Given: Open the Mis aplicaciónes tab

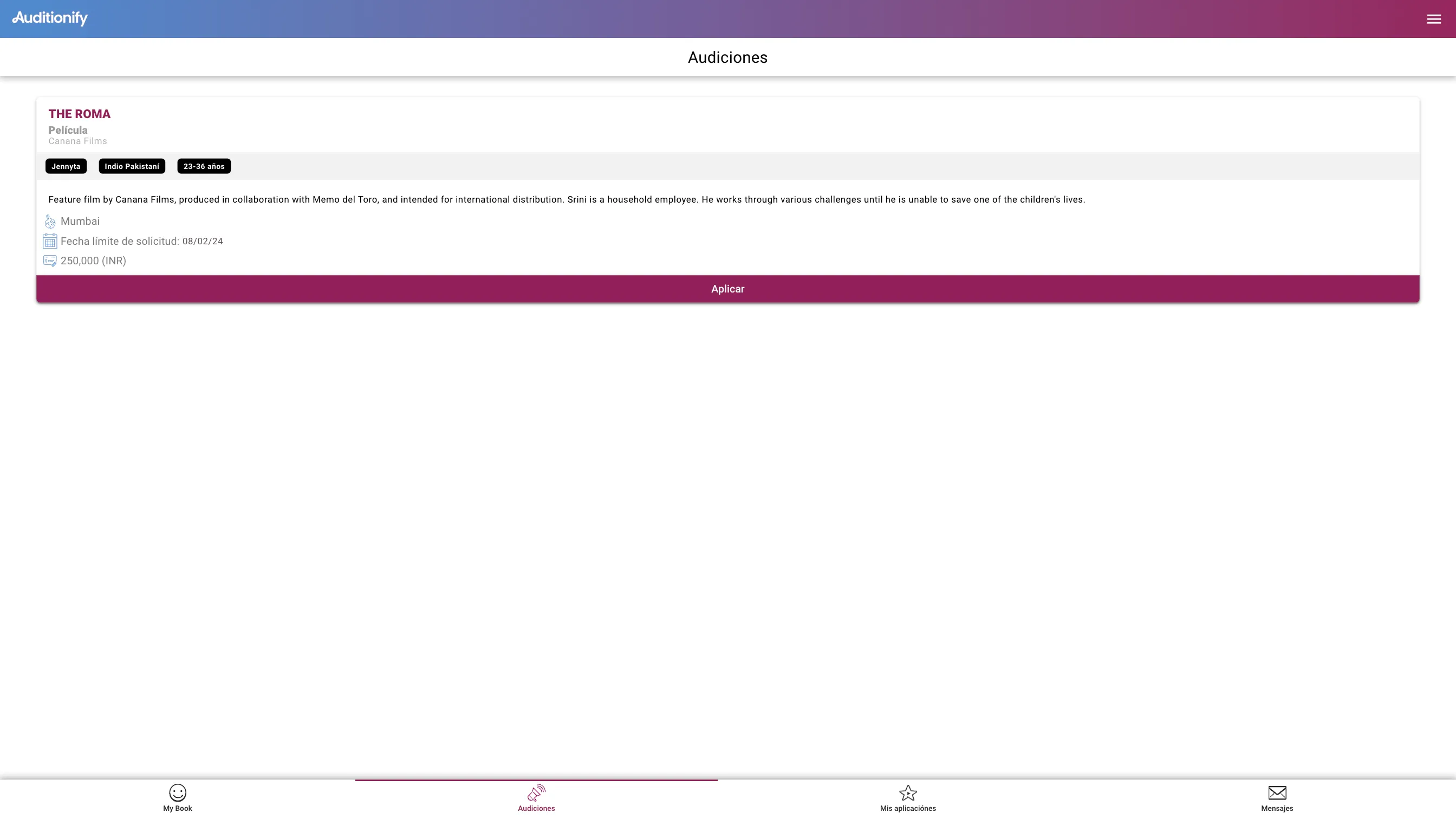Looking at the screenshot, I should [x=908, y=798].
